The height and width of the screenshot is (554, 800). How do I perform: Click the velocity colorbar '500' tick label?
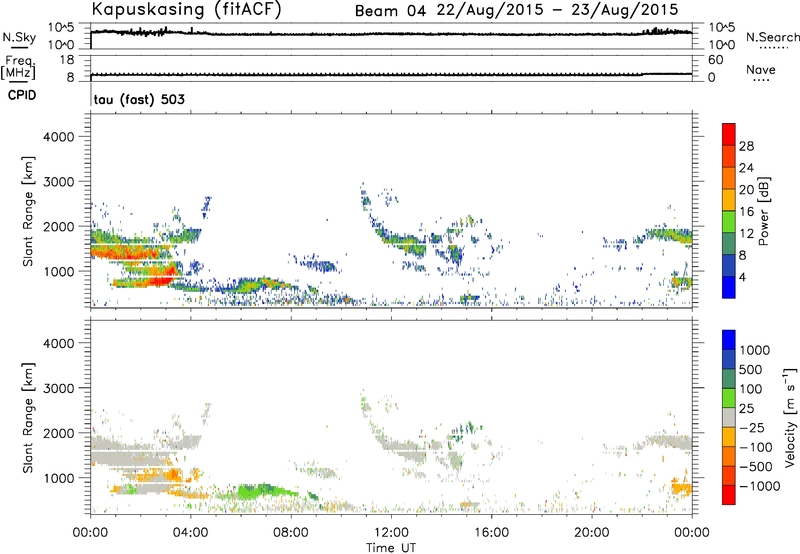[751, 369]
